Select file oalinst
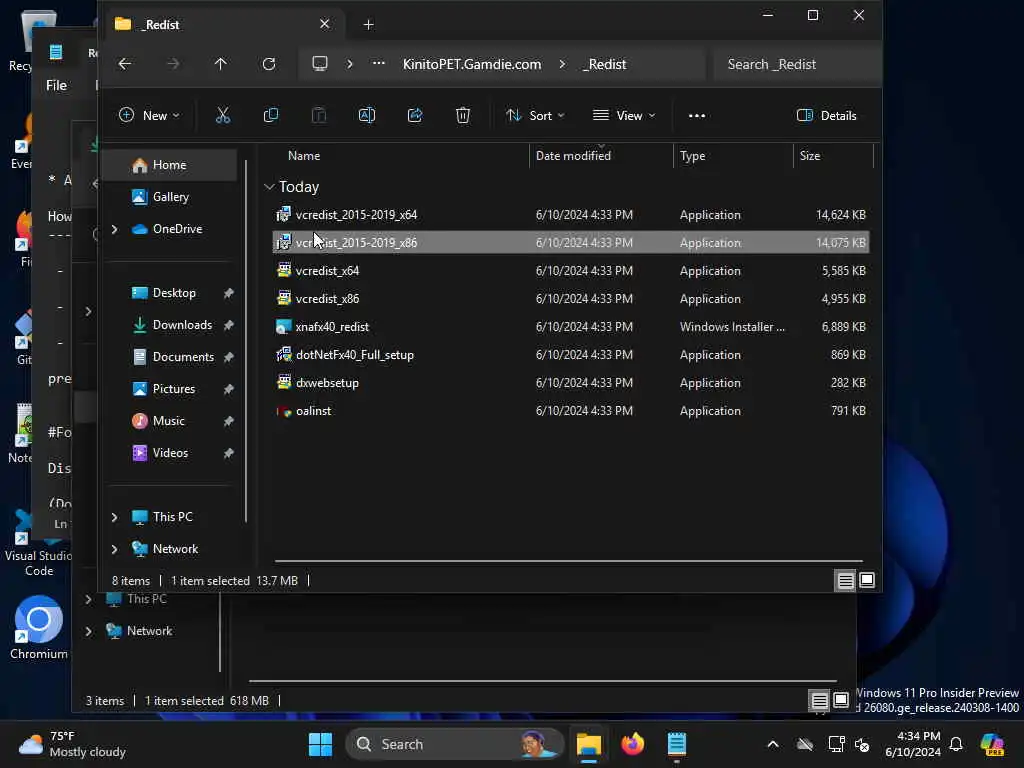Screen dimensions: 1024x768 570,411
